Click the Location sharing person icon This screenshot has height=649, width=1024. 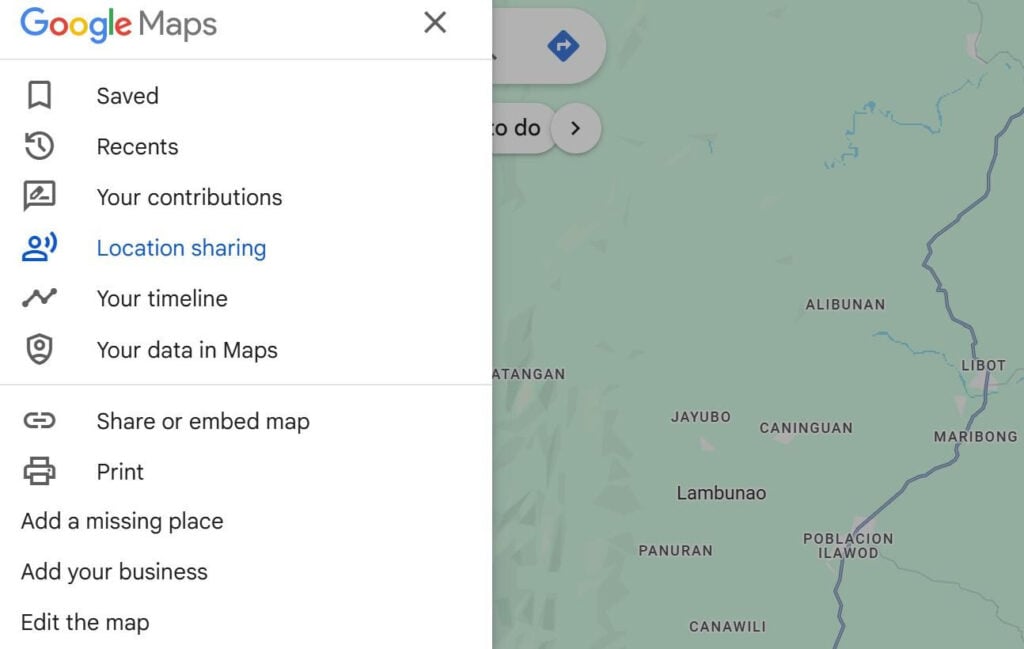click(x=39, y=248)
